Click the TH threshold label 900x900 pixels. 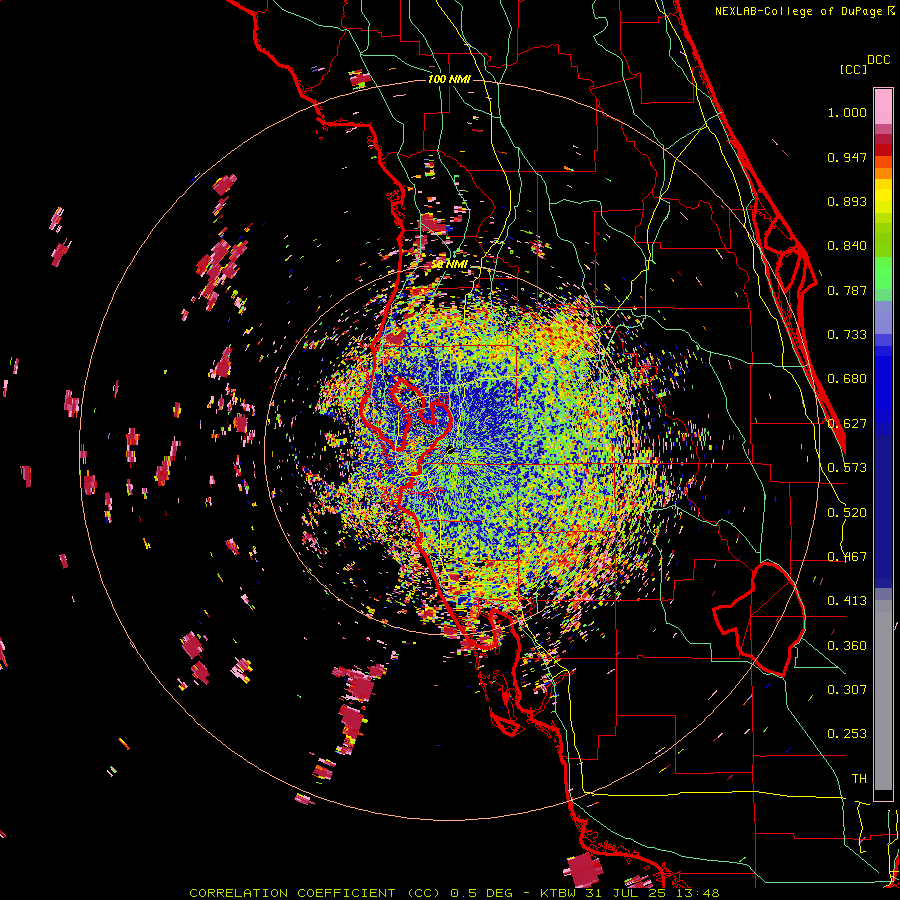point(859,779)
